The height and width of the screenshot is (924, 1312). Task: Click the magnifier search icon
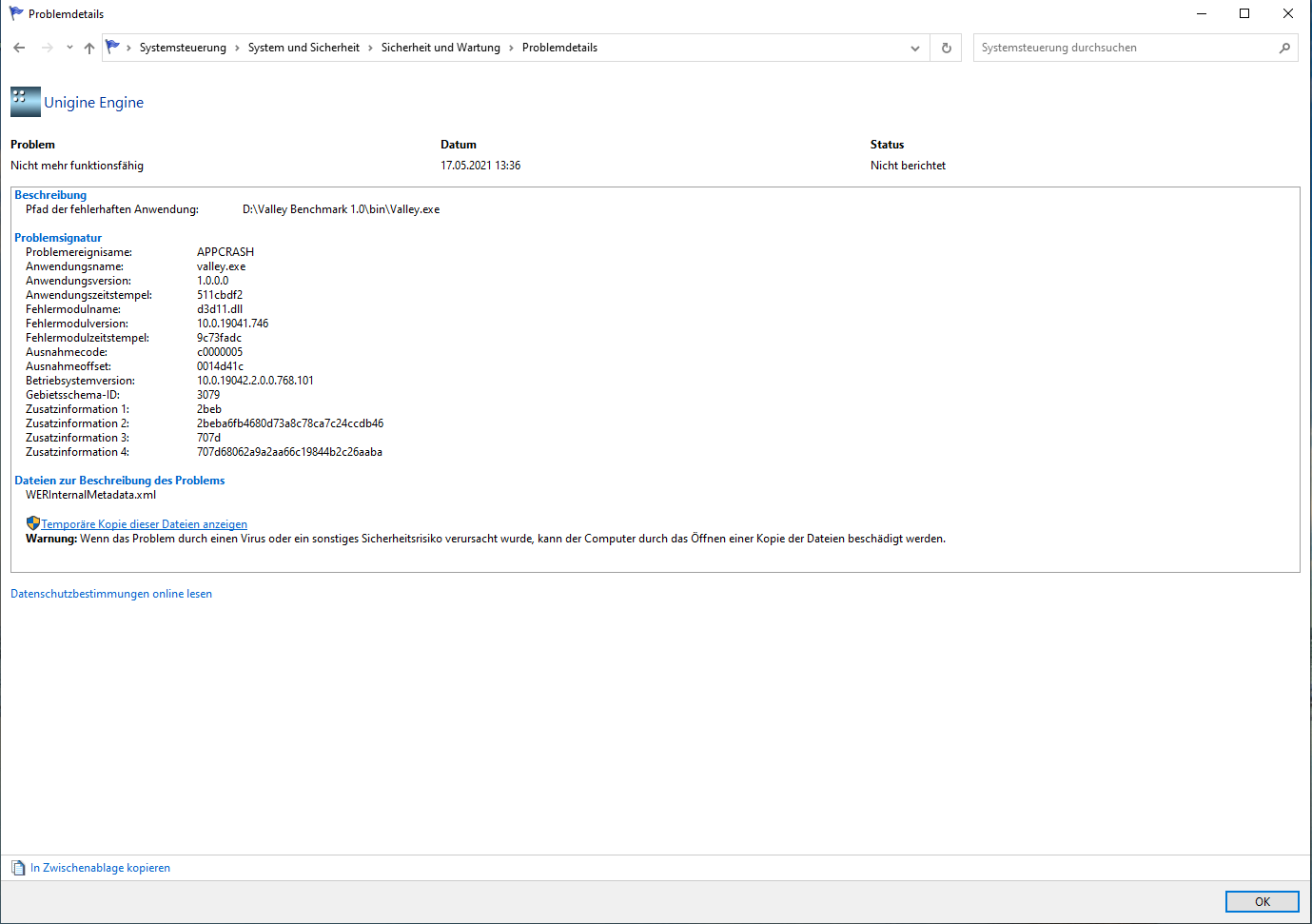tap(1284, 48)
